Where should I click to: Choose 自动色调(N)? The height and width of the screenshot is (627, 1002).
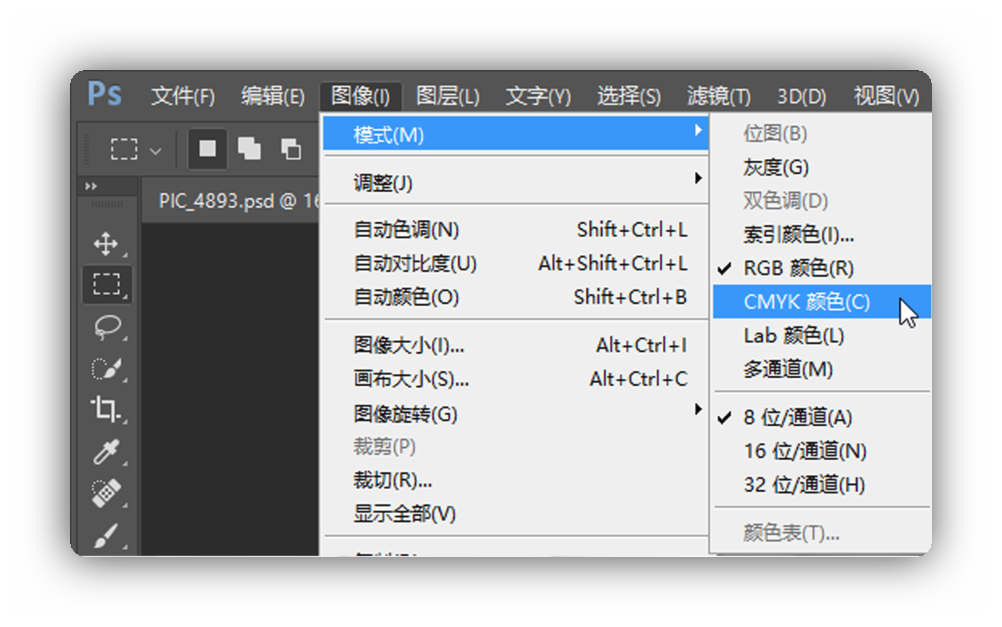pos(516,229)
